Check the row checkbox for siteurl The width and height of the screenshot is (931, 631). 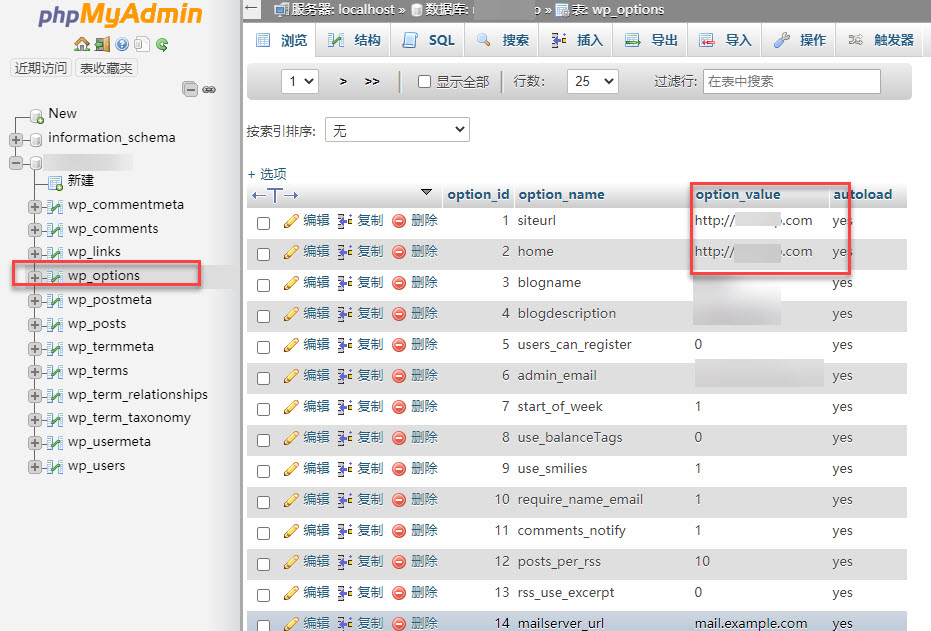(x=262, y=221)
